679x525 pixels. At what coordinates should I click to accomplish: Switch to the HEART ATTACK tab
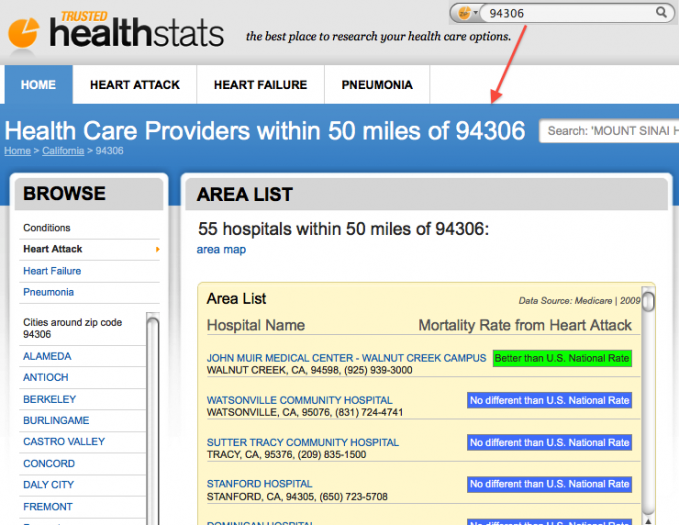(x=135, y=84)
